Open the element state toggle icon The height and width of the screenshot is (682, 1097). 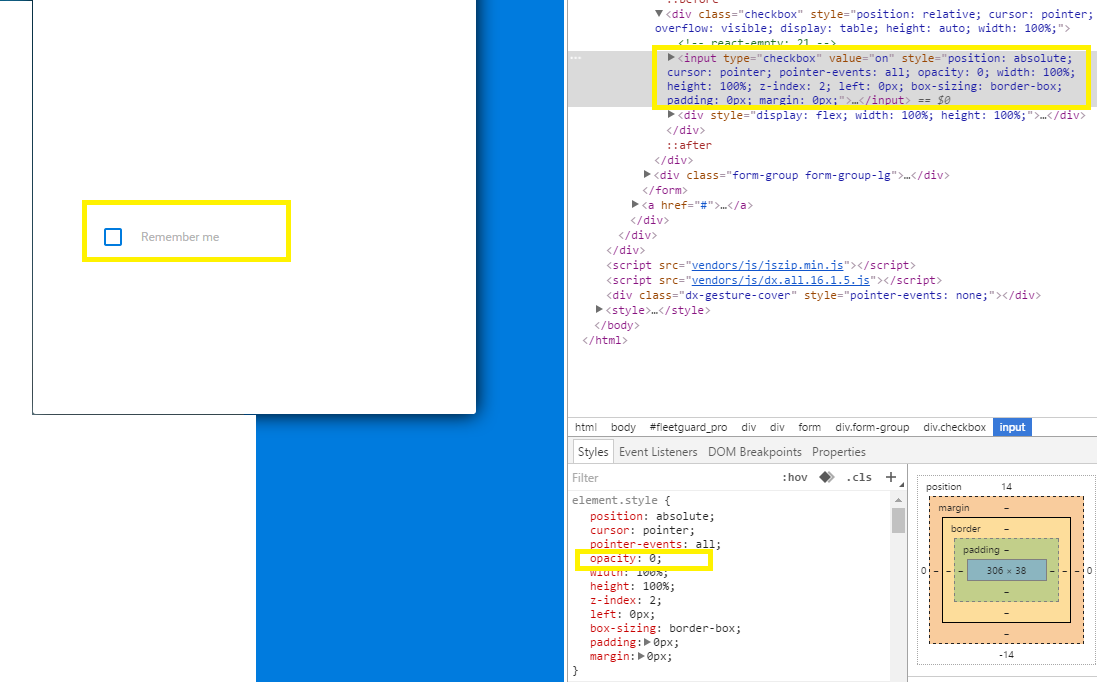pyautogui.click(x=827, y=477)
